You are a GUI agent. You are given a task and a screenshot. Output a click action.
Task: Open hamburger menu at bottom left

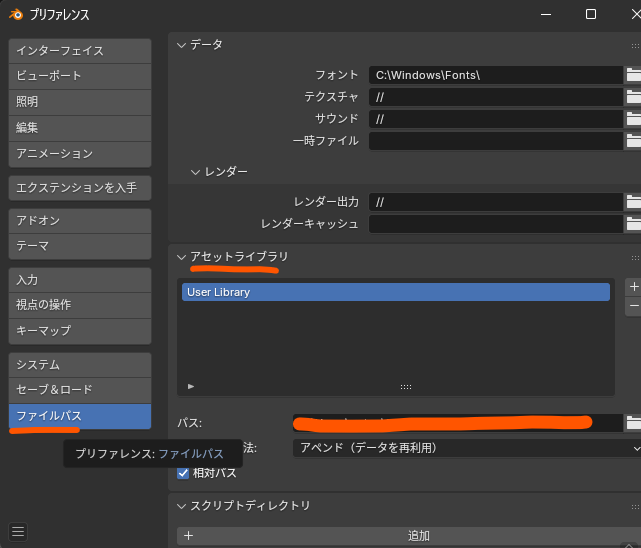click(18, 531)
